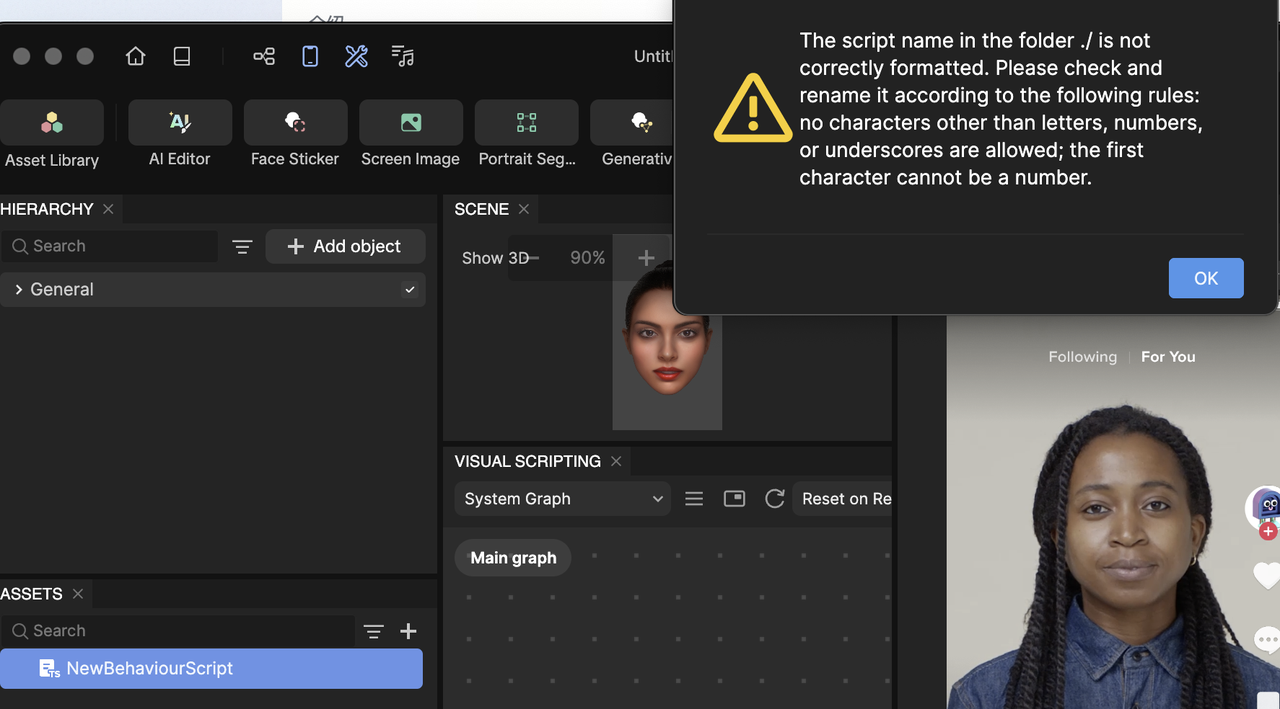Image resolution: width=1280 pixels, height=709 pixels.
Task: Click the Add object button
Action: click(345, 246)
